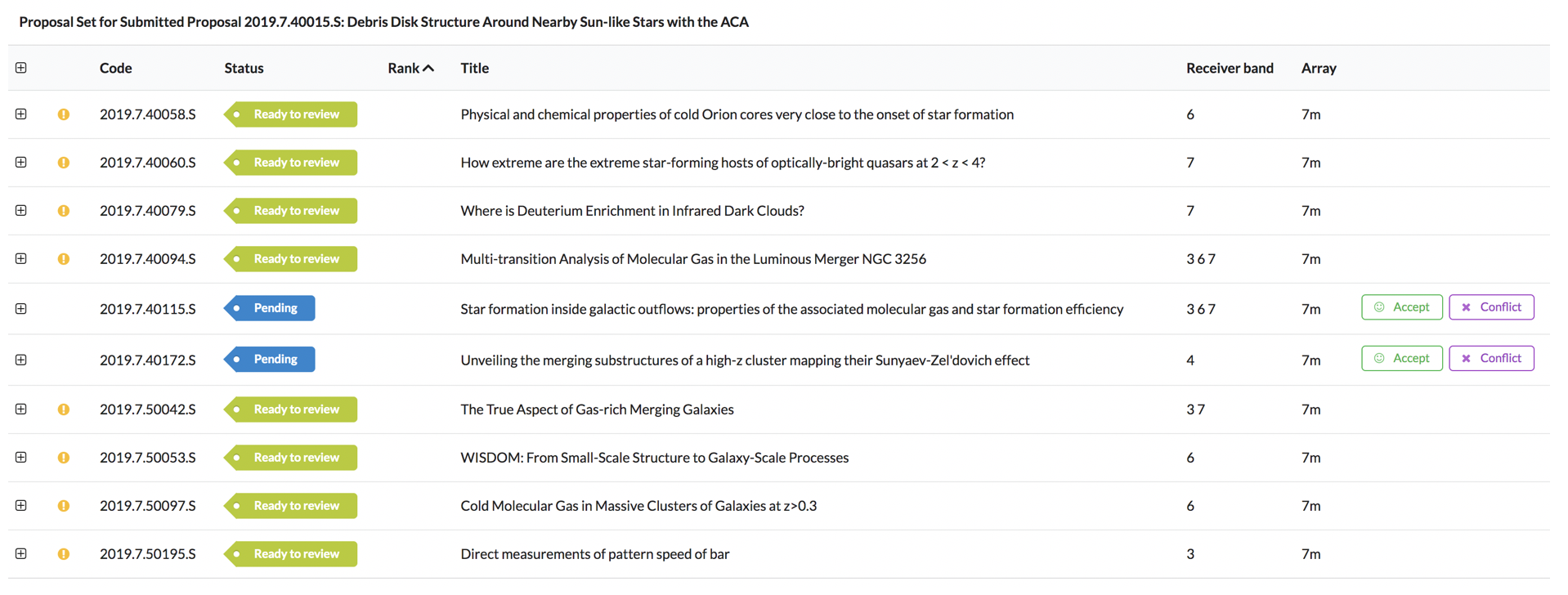Accept the Star formation galactic outflows proposal

[1401, 307]
